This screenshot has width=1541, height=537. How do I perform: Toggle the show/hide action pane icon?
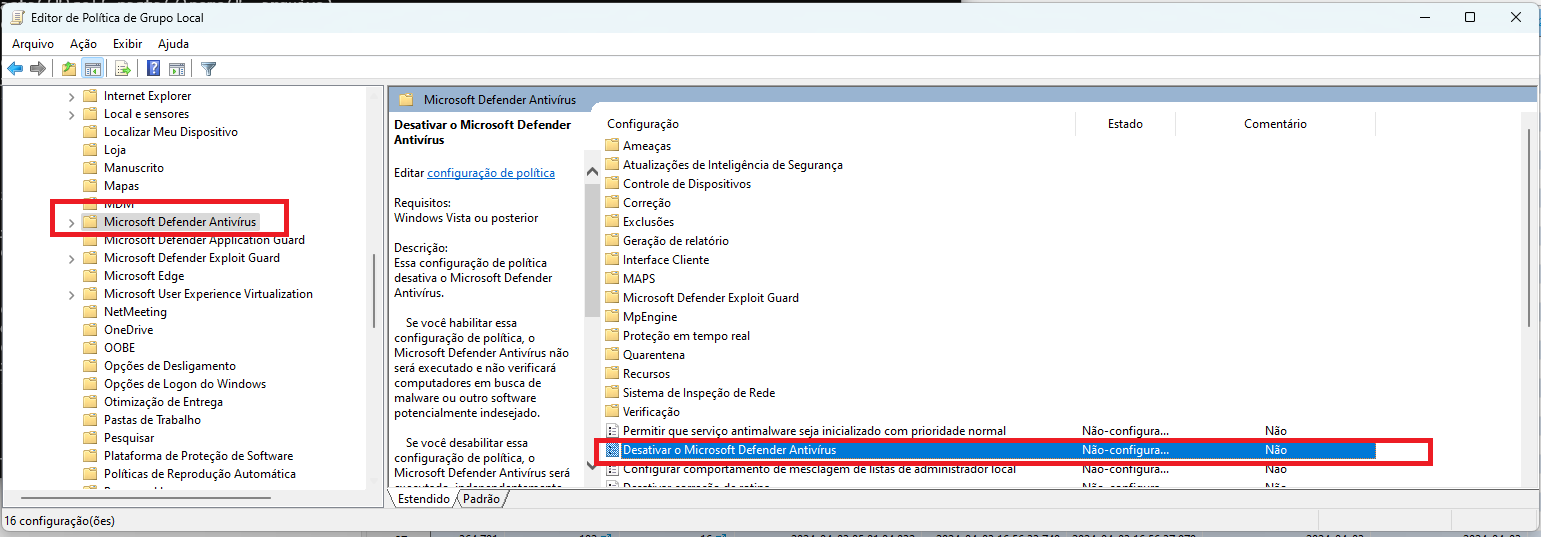177,69
